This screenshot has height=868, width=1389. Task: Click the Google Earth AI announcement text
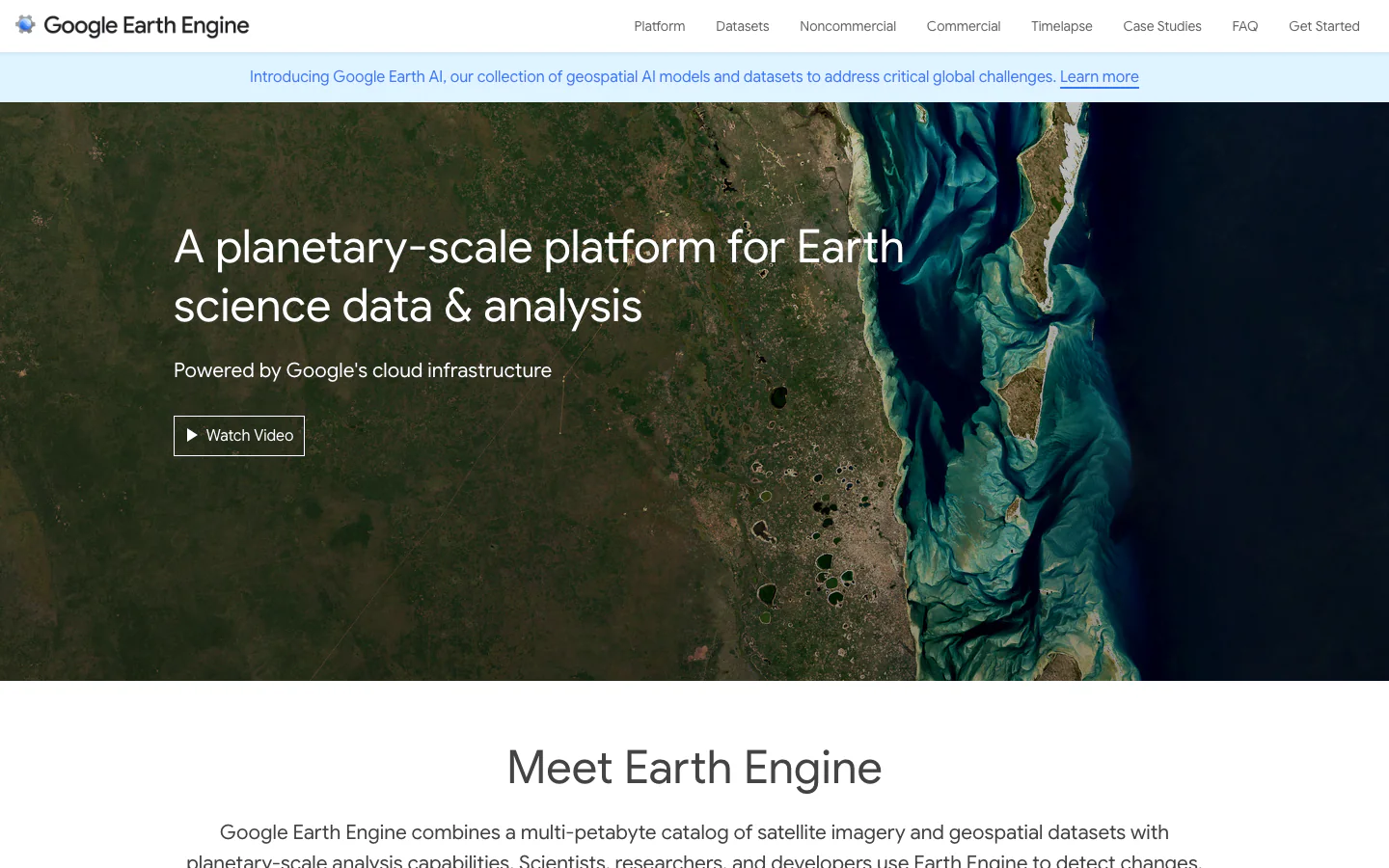coord(652,77)
